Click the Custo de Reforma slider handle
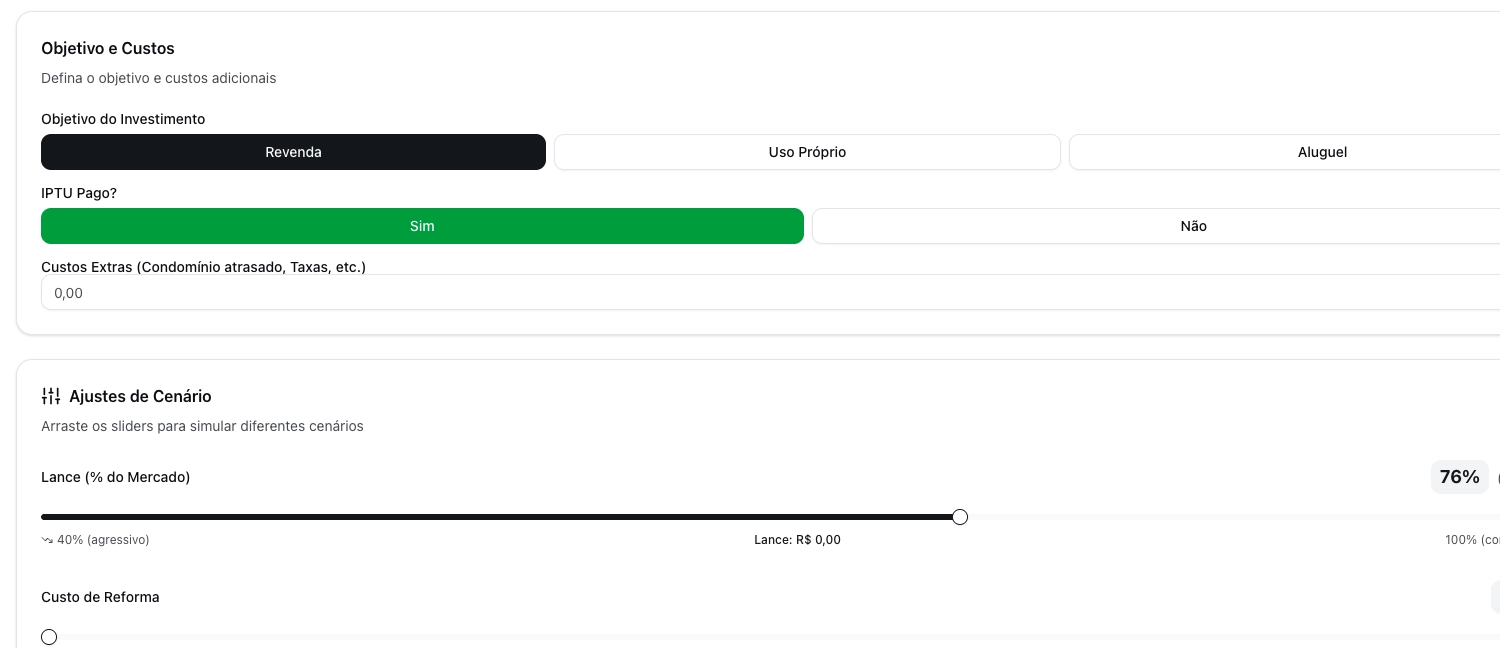The width and height of the screenshot is (1500, 648). tap(49, 637)
